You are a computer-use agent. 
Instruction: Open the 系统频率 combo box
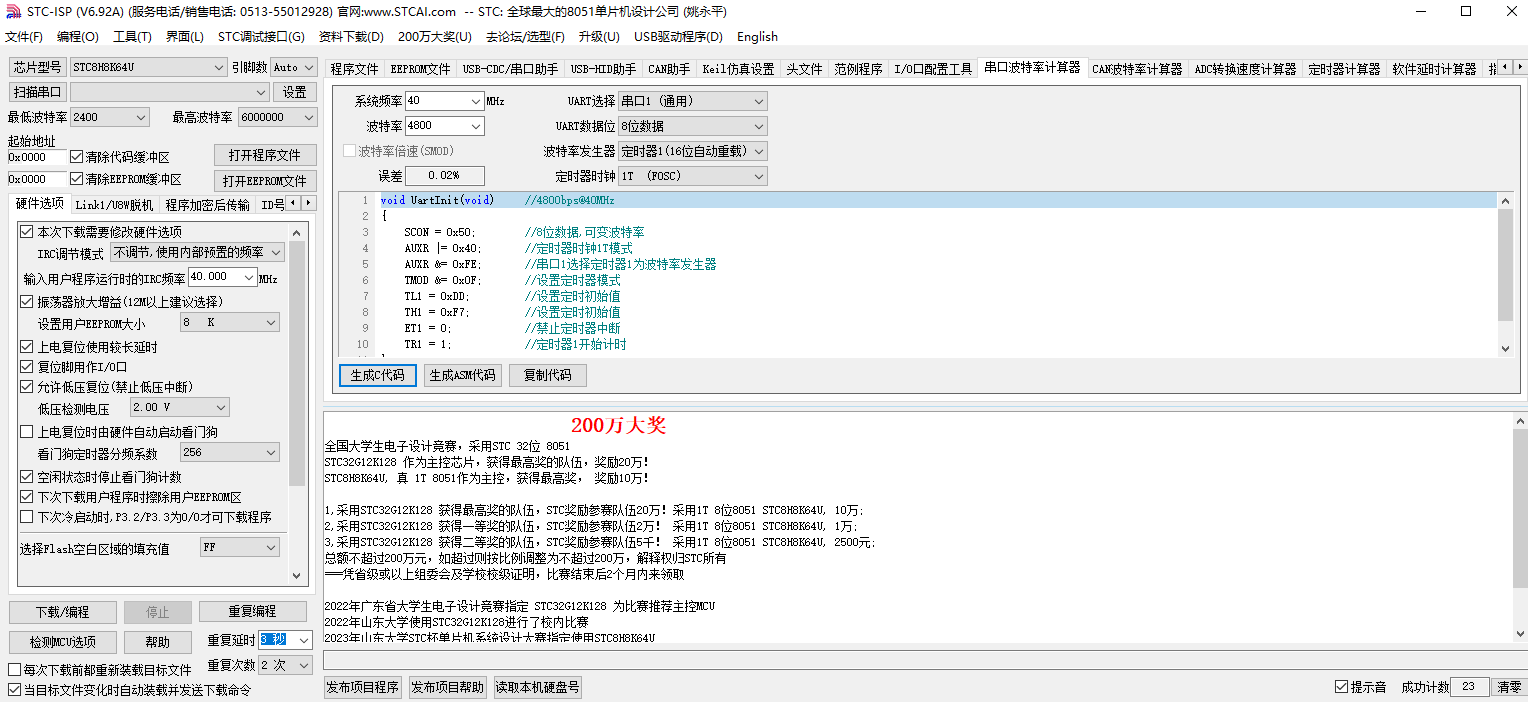[x=445, y=101]
